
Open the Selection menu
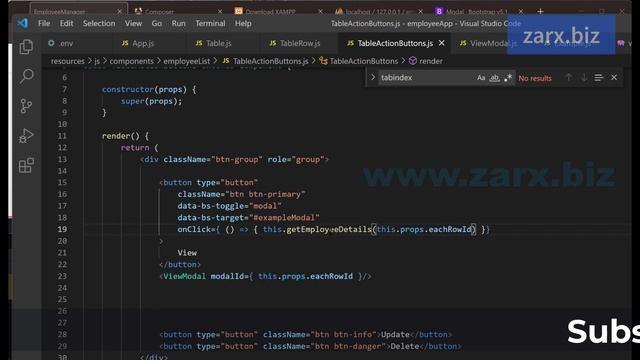point(99,23)
